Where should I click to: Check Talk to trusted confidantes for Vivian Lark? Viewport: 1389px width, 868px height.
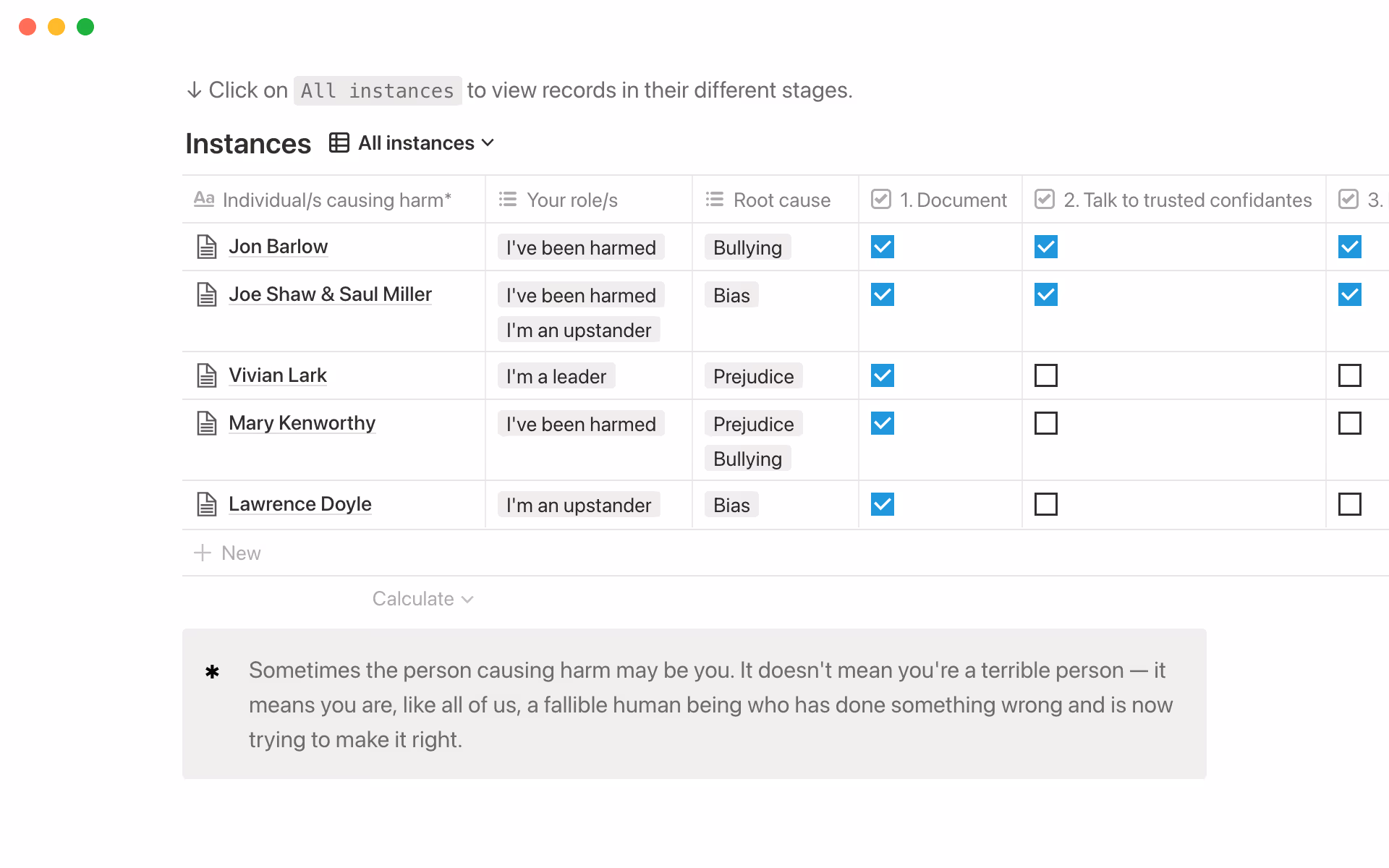pyautogui.click(x=1045, y=375)
